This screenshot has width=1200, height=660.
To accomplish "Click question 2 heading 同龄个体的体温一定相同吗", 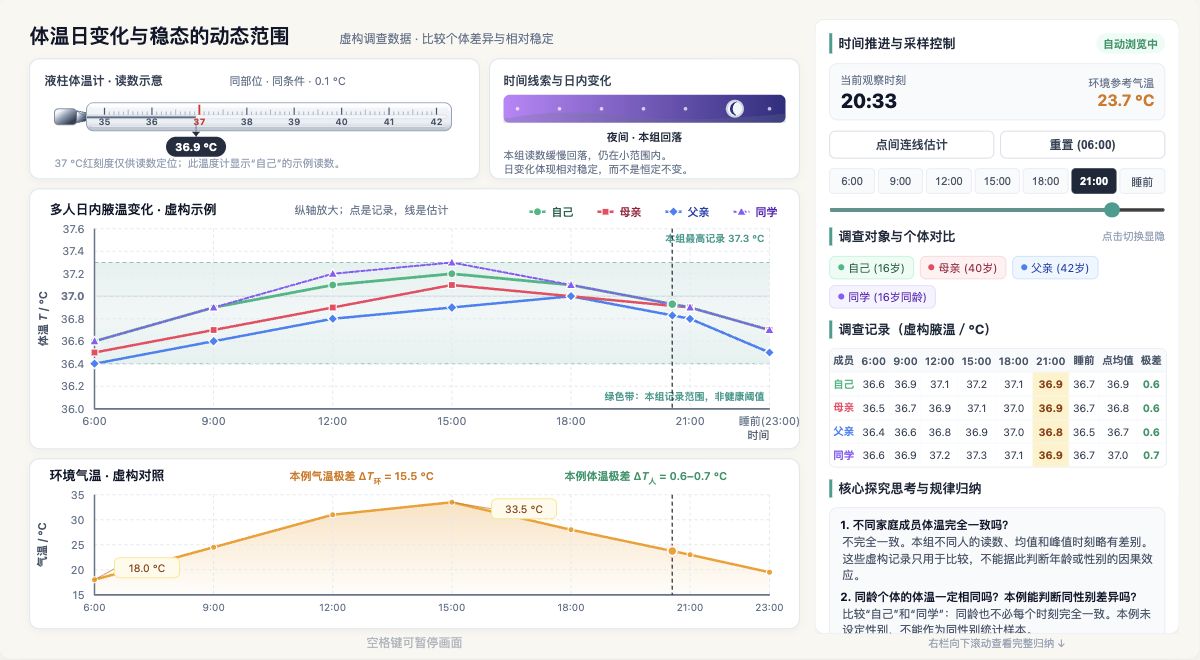I will click(x=988, y=597).
